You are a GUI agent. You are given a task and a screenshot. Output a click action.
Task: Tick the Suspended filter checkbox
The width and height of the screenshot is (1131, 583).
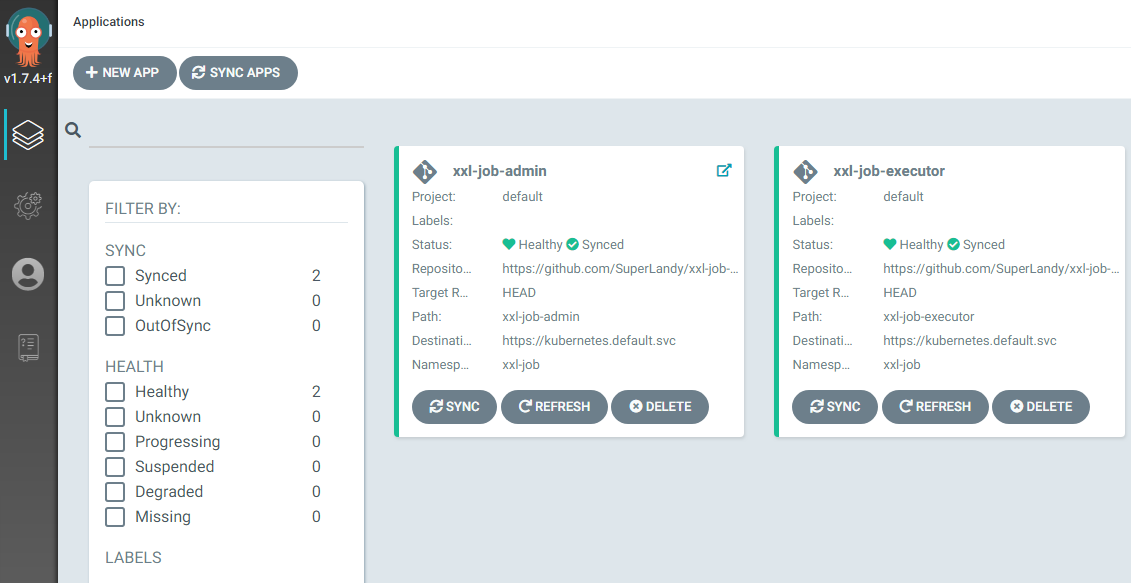[115, 467]
